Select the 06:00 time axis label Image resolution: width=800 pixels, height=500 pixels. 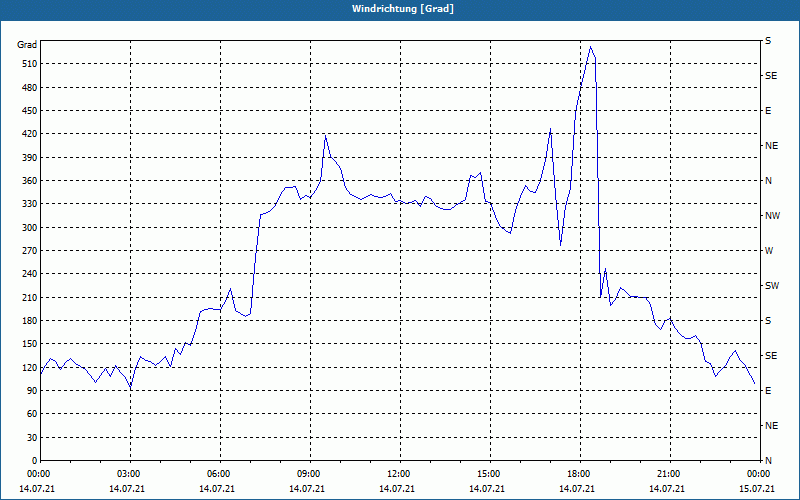tap(219, 474)
